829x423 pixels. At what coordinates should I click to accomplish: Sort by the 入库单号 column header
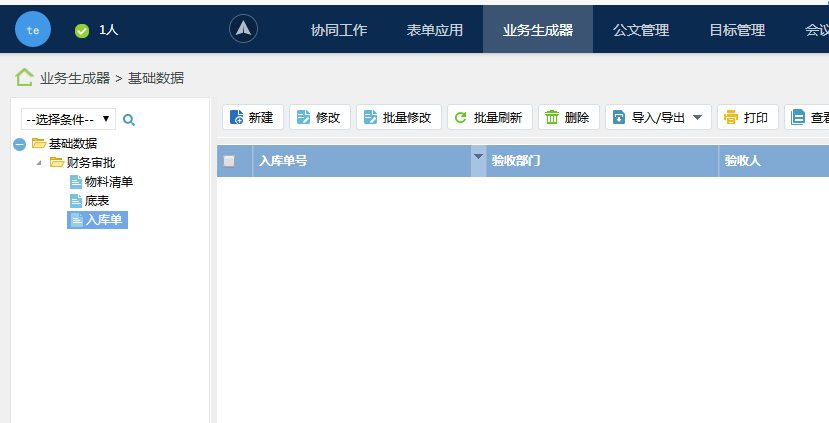[x=362, y=161]
